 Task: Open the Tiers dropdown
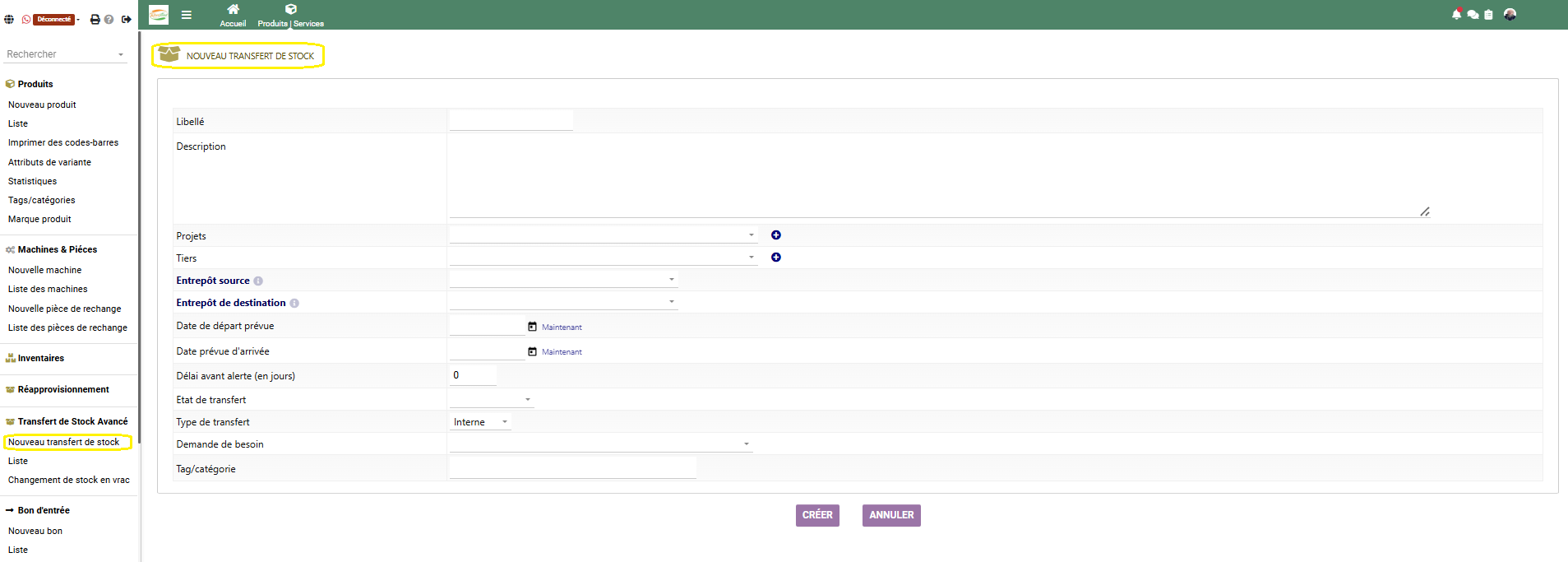pyautogui.click(x=603, y=258)
